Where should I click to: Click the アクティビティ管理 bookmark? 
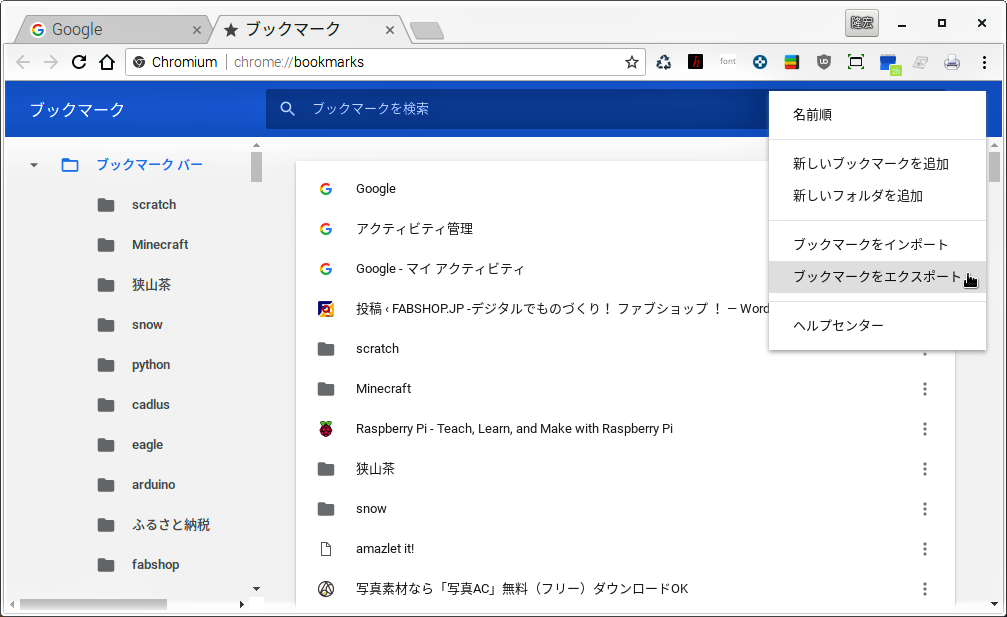(x=414, y=229)
